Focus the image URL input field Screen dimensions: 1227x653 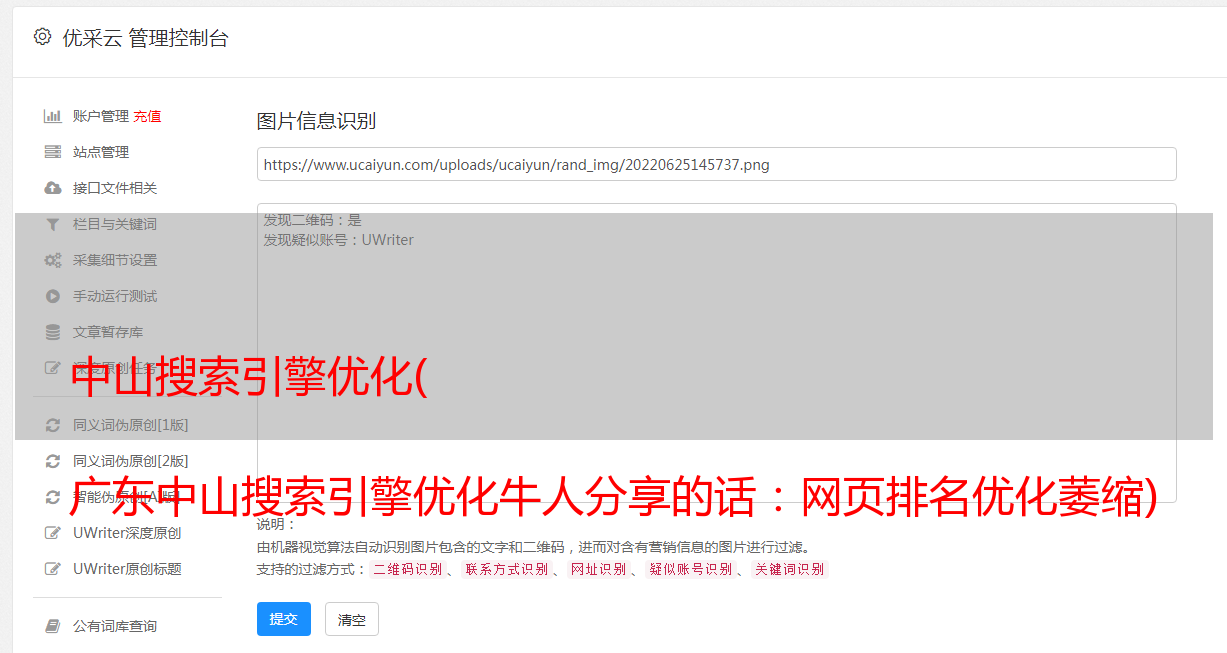pos(716,164)
